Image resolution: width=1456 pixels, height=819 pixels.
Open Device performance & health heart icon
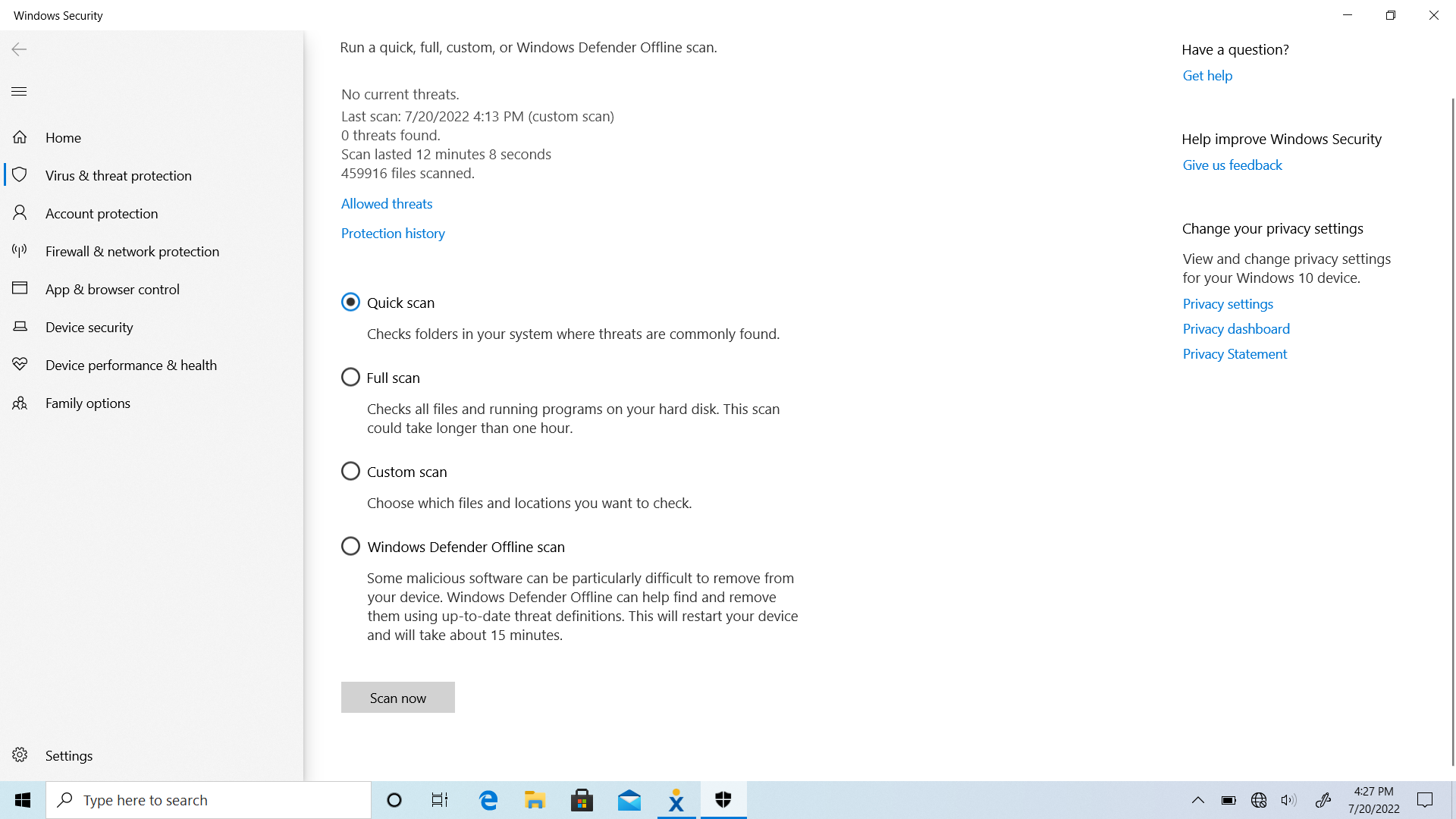[x=20, y=365]
